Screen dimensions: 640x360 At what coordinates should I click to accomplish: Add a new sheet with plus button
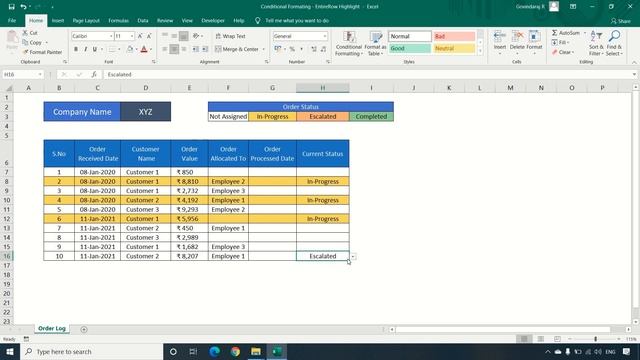84,329
